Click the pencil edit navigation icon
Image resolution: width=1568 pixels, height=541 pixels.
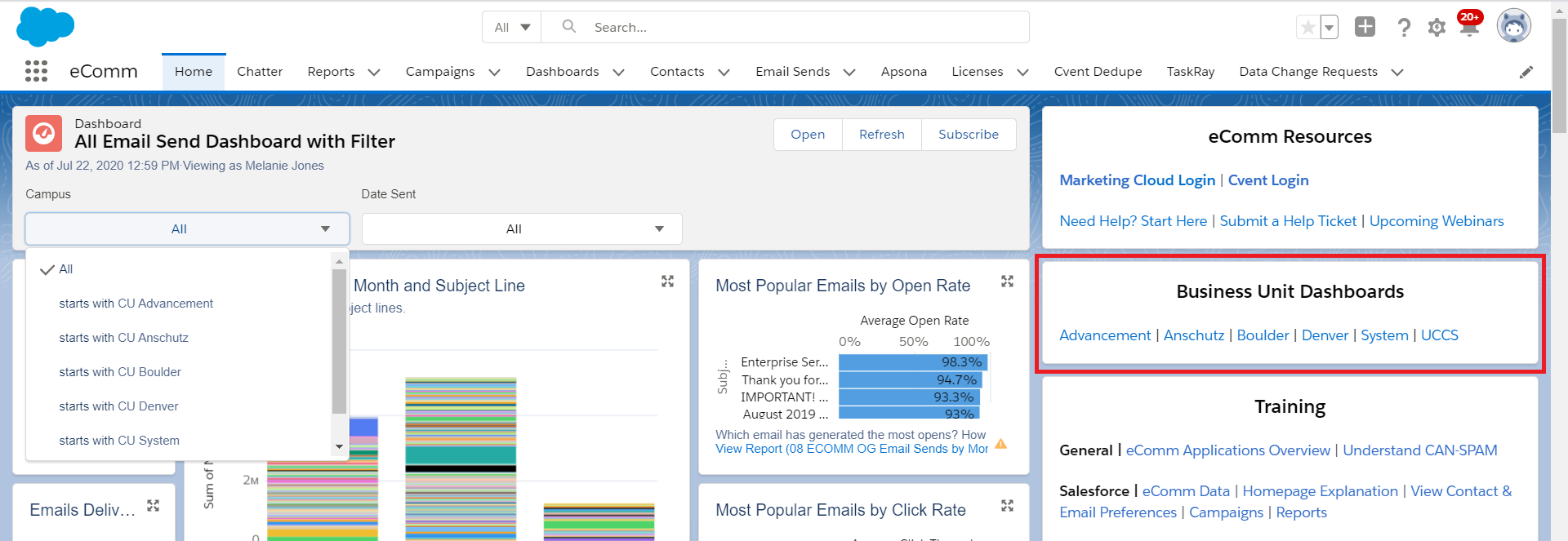pos(1526,72)
